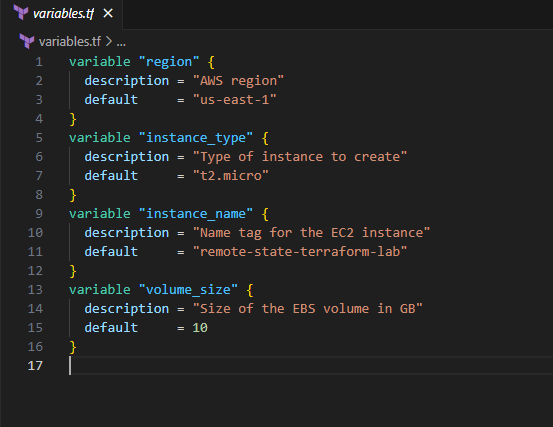Click line number 13 in the gutter
Image resolution: width=553 pixels, height=427 pixels.
(x=35, y=290)
